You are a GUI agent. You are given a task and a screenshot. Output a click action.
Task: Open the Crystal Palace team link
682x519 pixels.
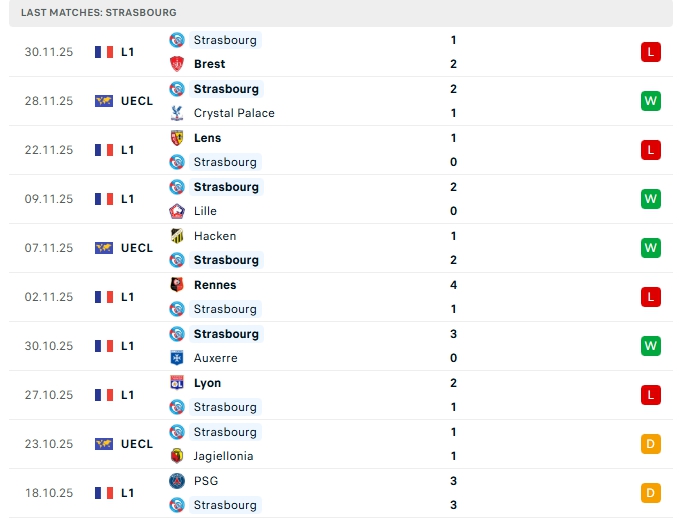click(x=234, y=113)
